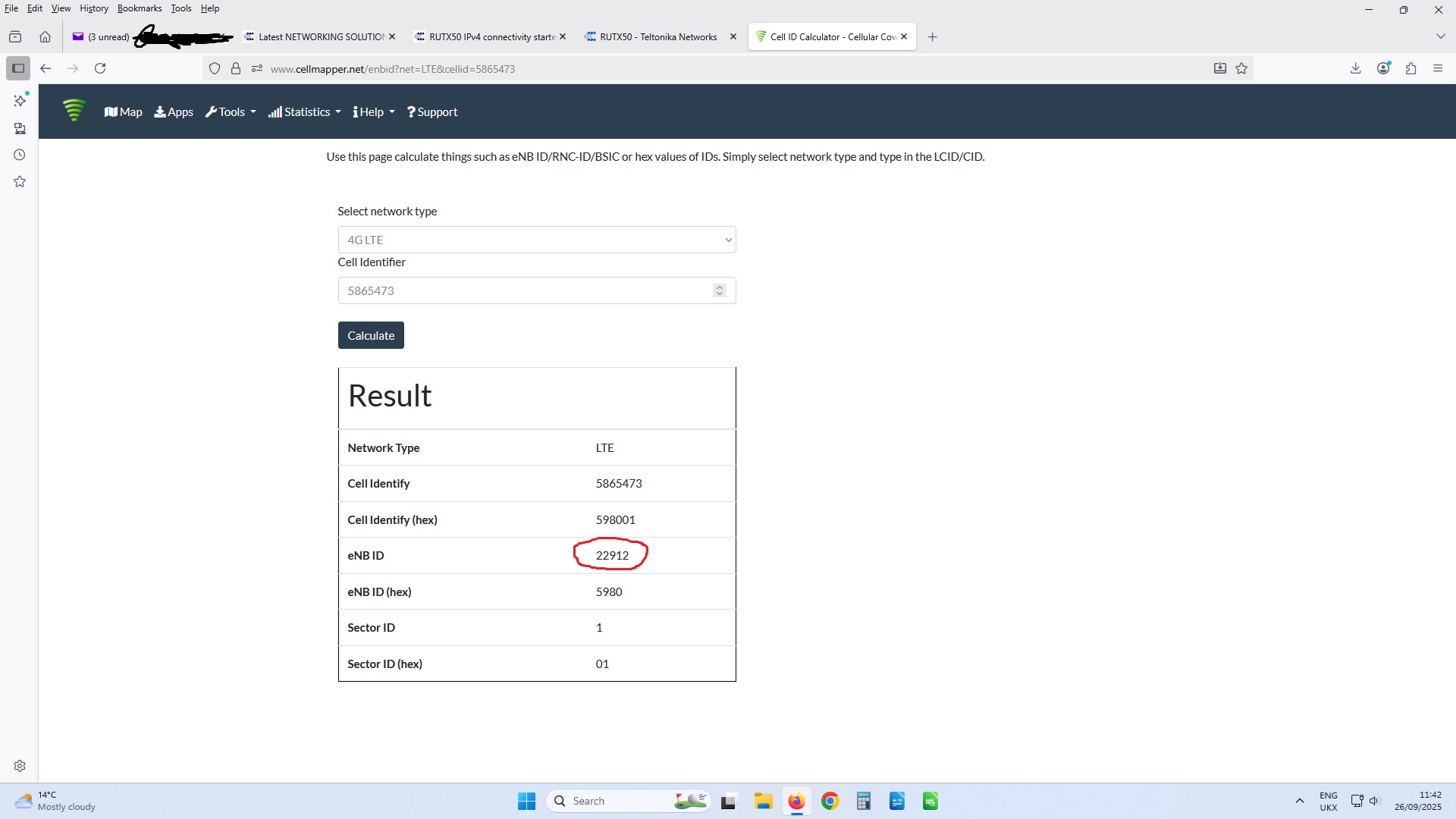Viewport: 1456px width, 819px height.
Task: Open the shield tracking protection icon
Action: [x=215, y=68]
